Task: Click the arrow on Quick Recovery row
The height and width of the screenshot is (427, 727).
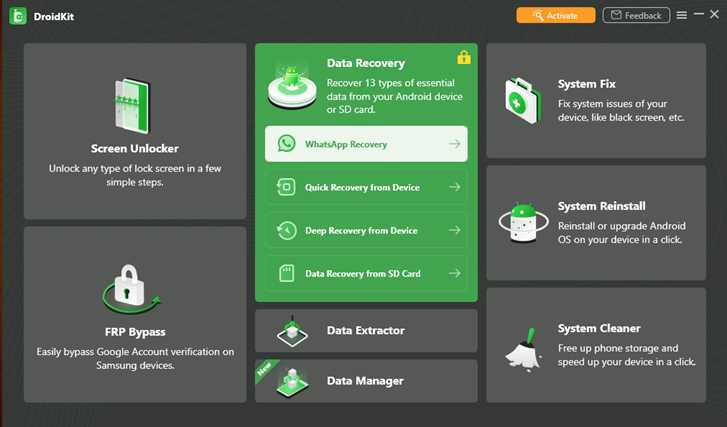Action: coord(454,187)
